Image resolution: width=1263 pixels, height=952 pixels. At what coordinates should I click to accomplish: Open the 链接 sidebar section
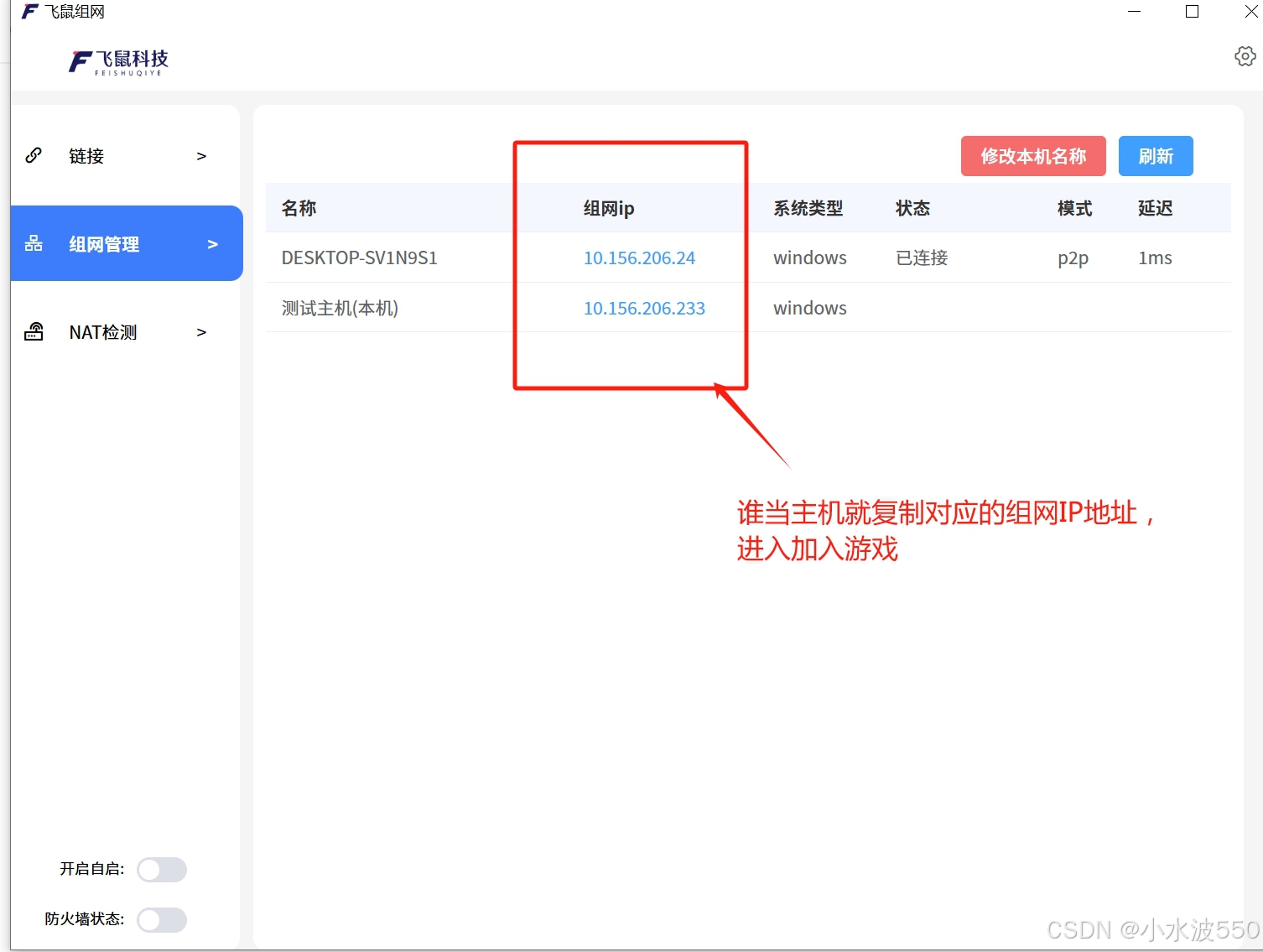(126, 156)
